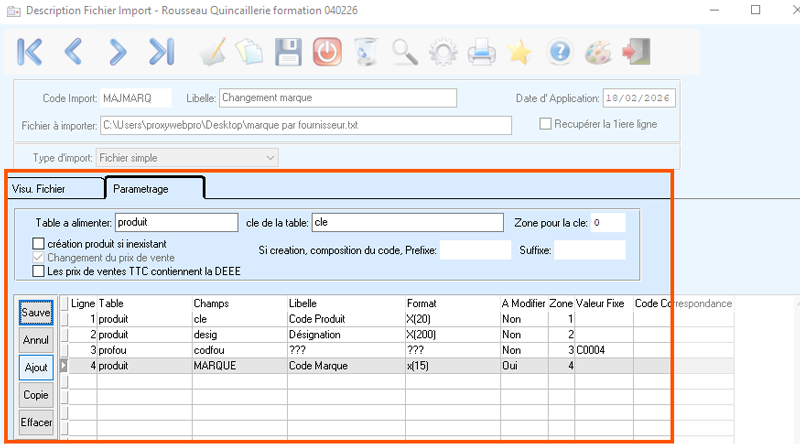Click the 'Ajout' button
This screenshot has width=800, height=444.
tap(36, 367)
